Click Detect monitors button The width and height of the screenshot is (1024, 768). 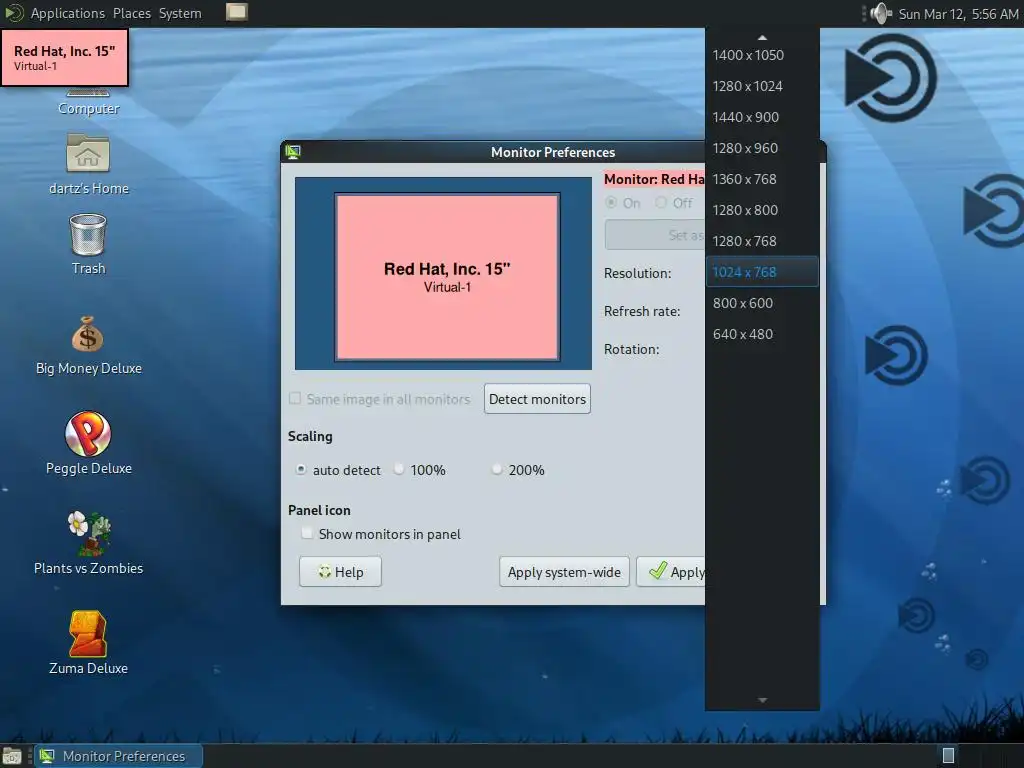click(537, 399)
